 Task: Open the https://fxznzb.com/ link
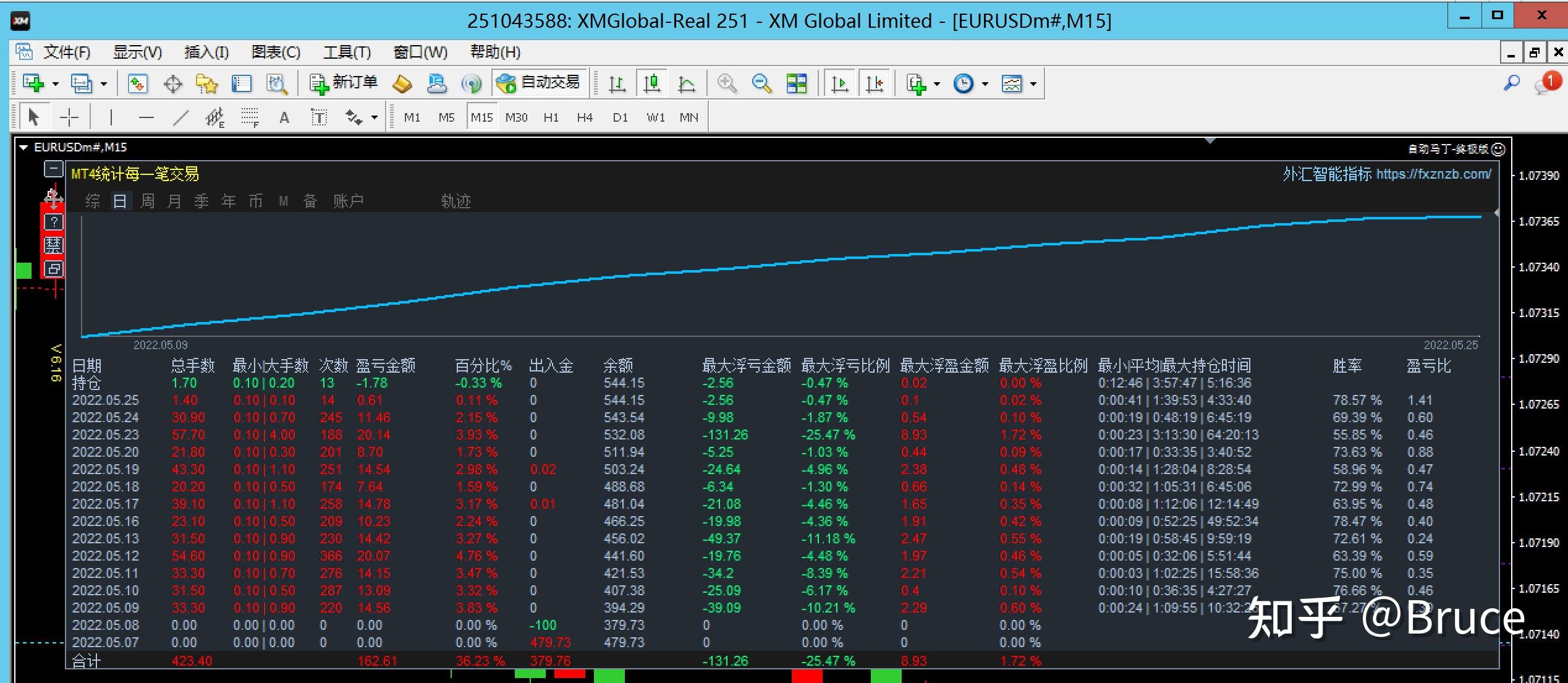click(x=1433, y=174)
